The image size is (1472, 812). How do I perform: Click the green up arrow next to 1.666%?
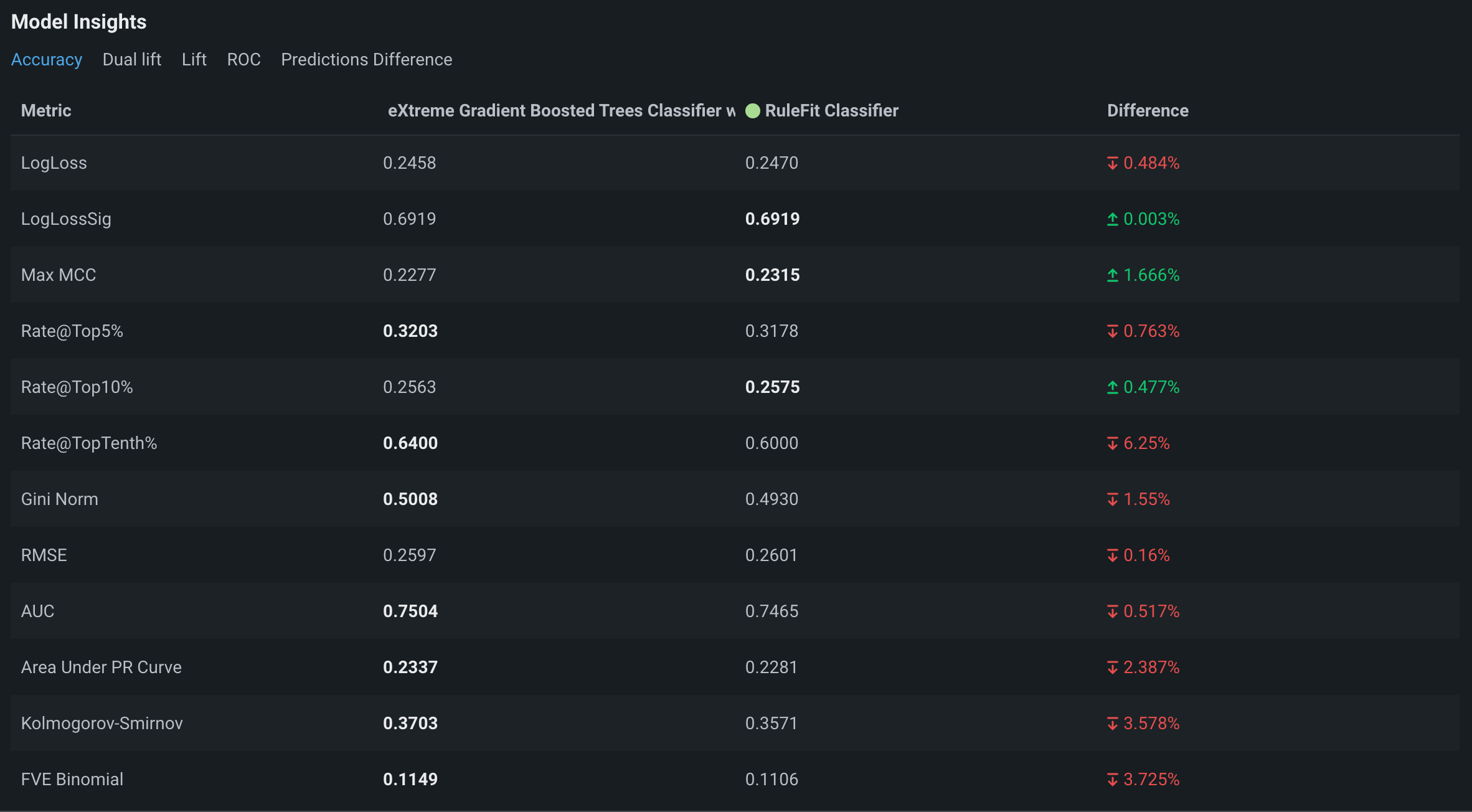[x=1112, y=275]
